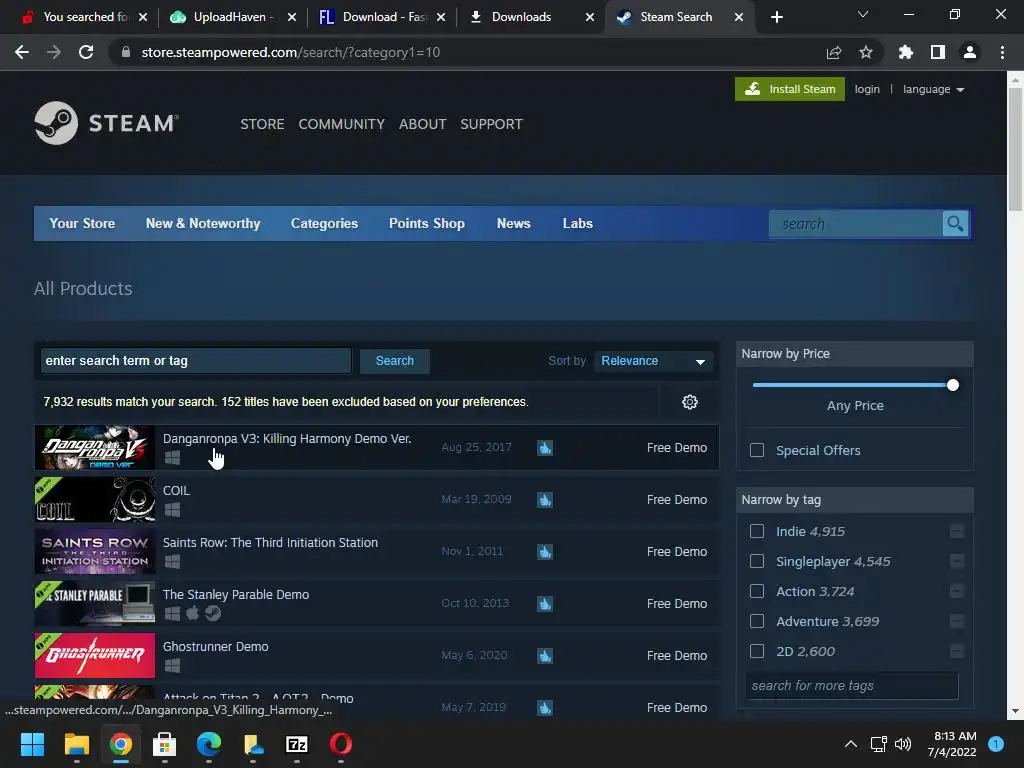This screenshot has height=768, width=1024.
Task: Check the Singleplayer tag checkbox
Action: (x=757, y=561)
